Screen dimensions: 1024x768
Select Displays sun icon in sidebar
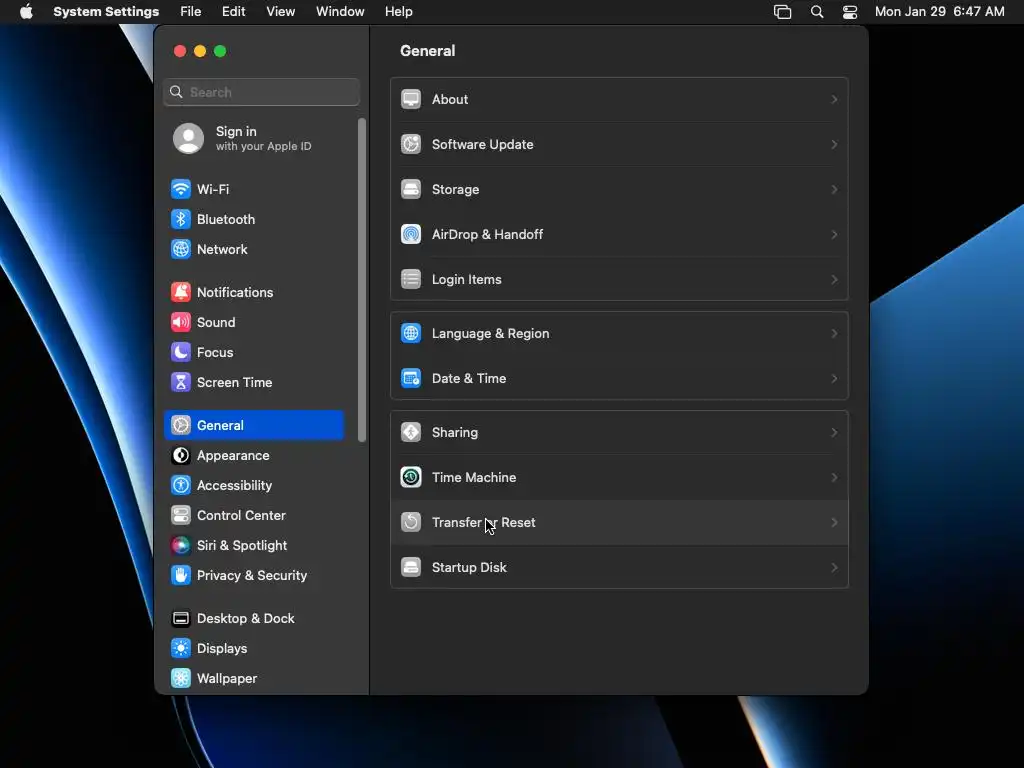[x=181, y=649]
